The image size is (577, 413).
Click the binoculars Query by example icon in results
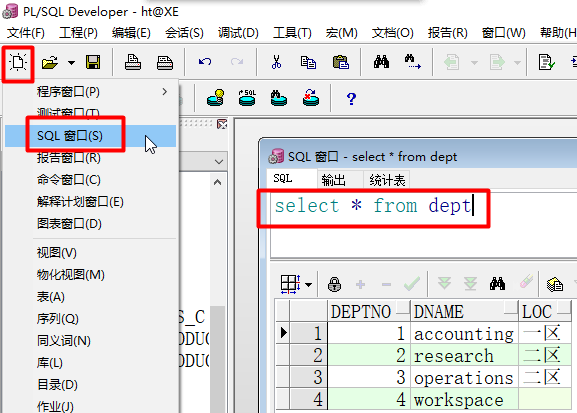[497, 284]
